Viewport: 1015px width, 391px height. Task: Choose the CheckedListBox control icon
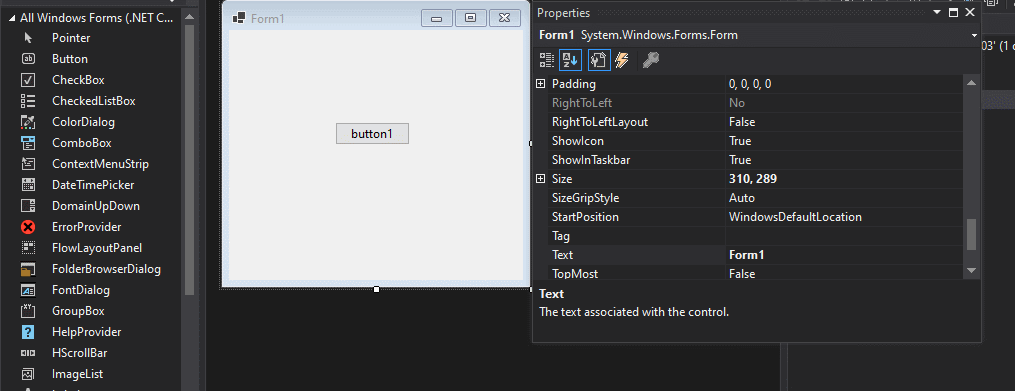[x=28, y=101]
